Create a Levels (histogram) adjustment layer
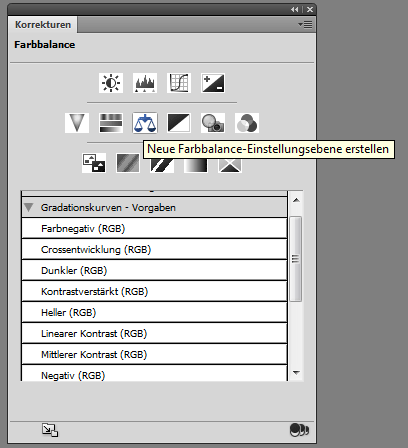This screenshot has width=408, height=448. 145,83
